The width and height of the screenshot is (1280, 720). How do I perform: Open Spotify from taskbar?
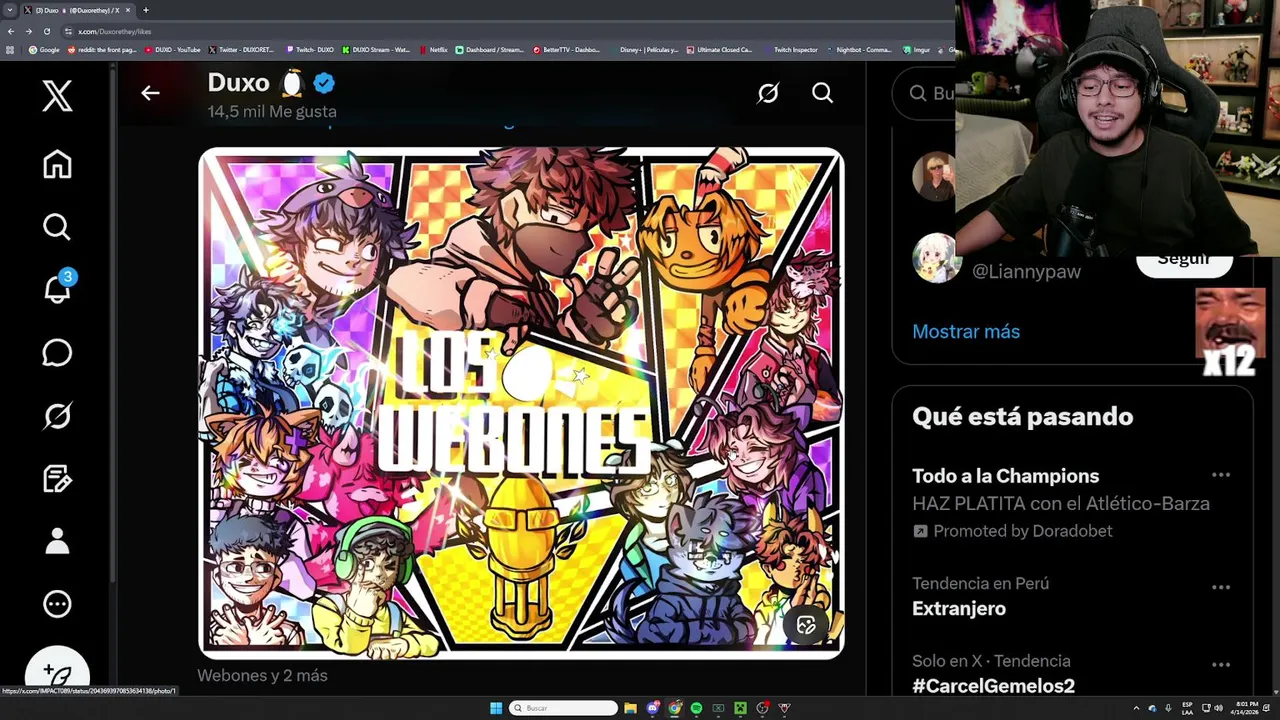(696, 708)
